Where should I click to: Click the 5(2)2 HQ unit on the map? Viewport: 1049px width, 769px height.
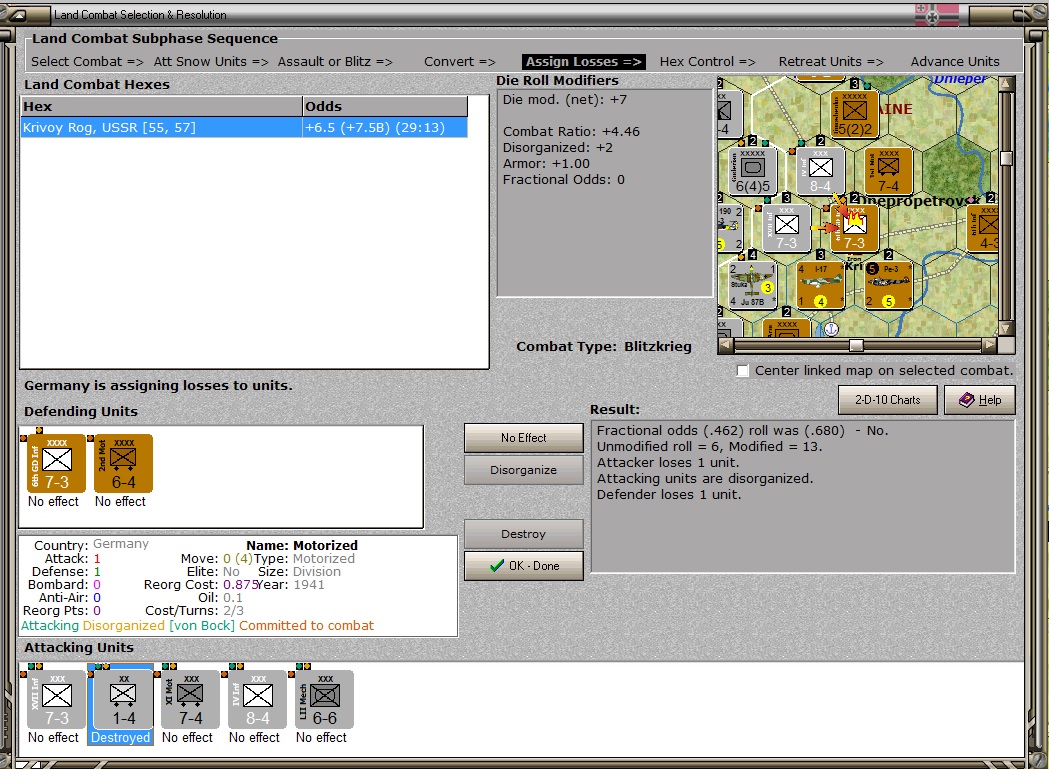coord(854,114)
